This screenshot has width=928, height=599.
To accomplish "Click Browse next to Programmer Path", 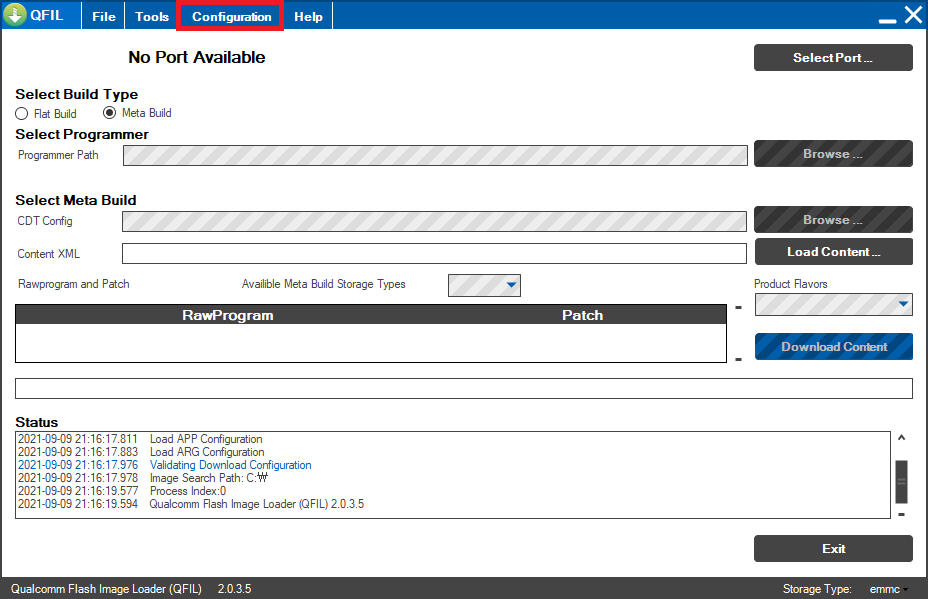I will [x=833, y=154].
